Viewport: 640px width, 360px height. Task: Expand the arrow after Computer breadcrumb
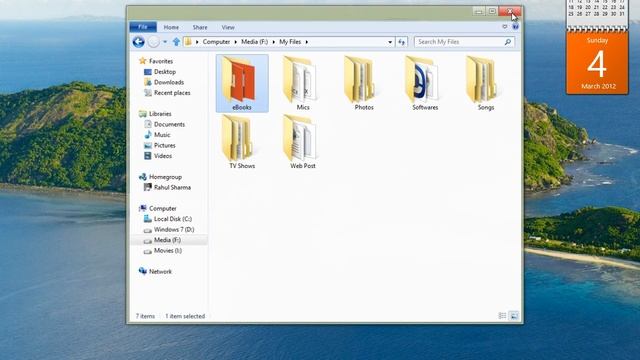point(236,42)
